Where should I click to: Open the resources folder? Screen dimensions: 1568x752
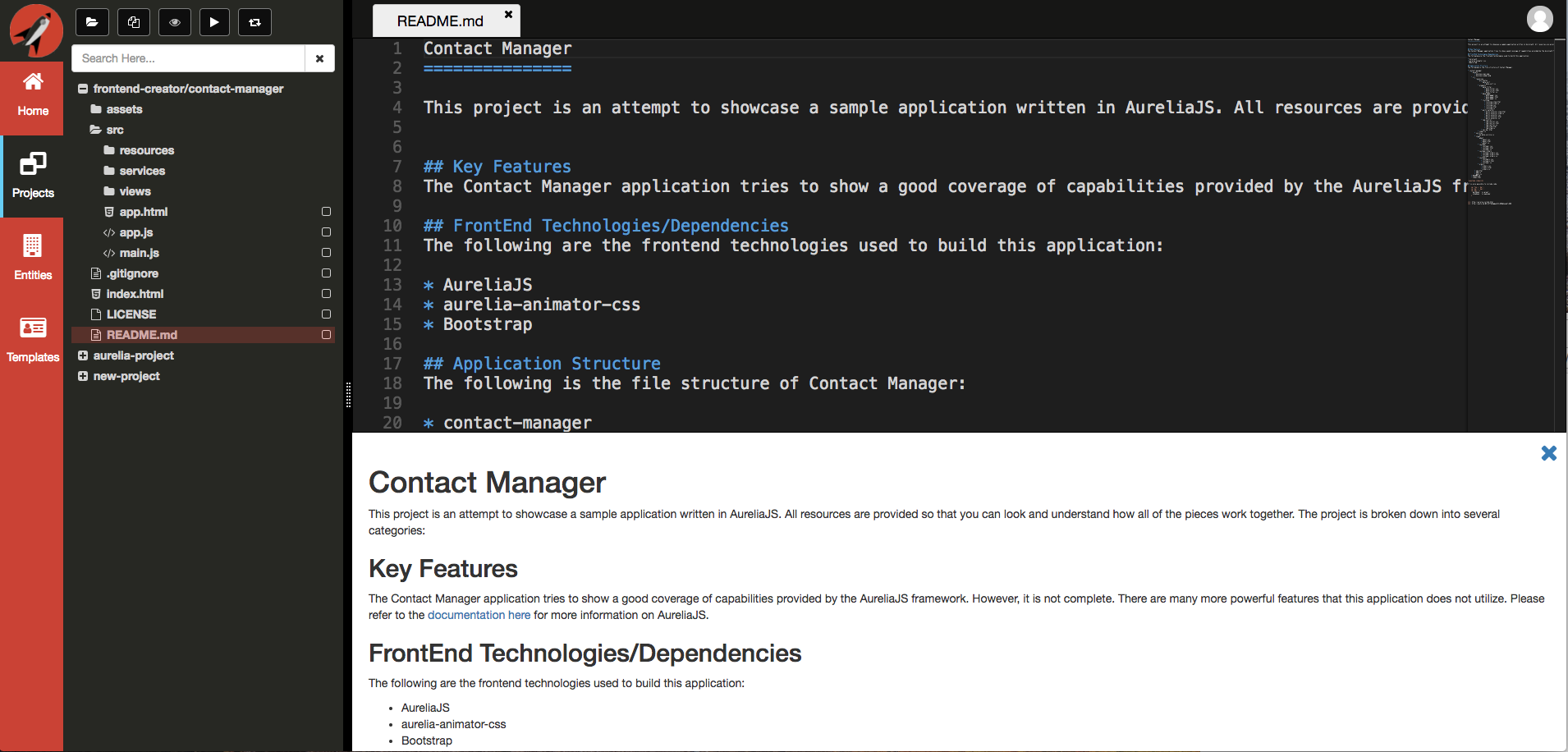(x=146, y=150)
